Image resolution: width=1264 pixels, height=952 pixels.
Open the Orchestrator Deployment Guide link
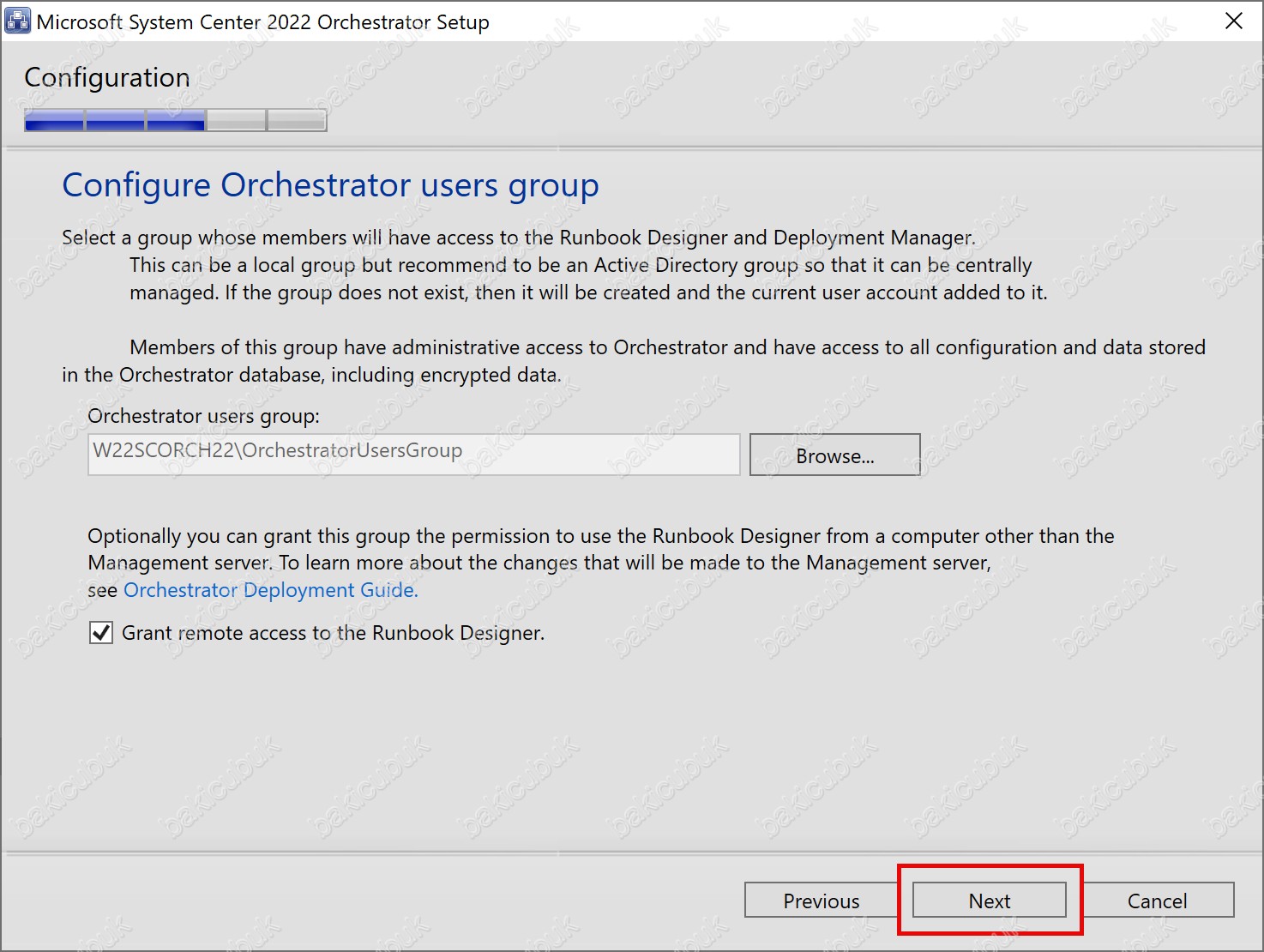271,590
